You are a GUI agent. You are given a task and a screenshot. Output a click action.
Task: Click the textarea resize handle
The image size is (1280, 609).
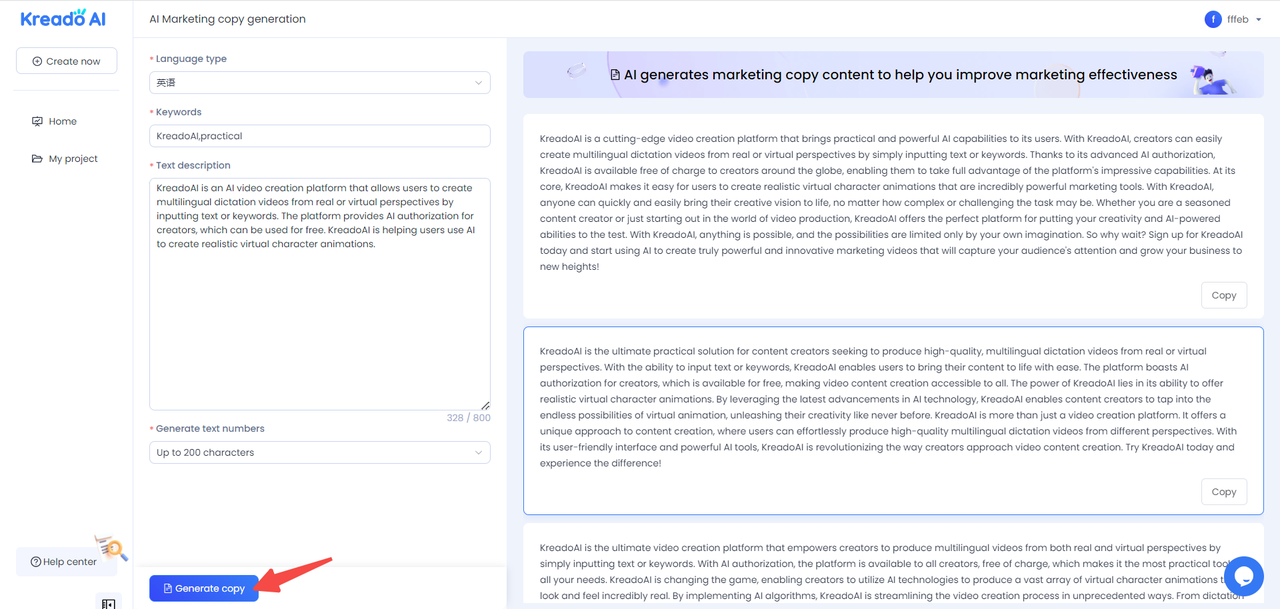coord(485,404)
